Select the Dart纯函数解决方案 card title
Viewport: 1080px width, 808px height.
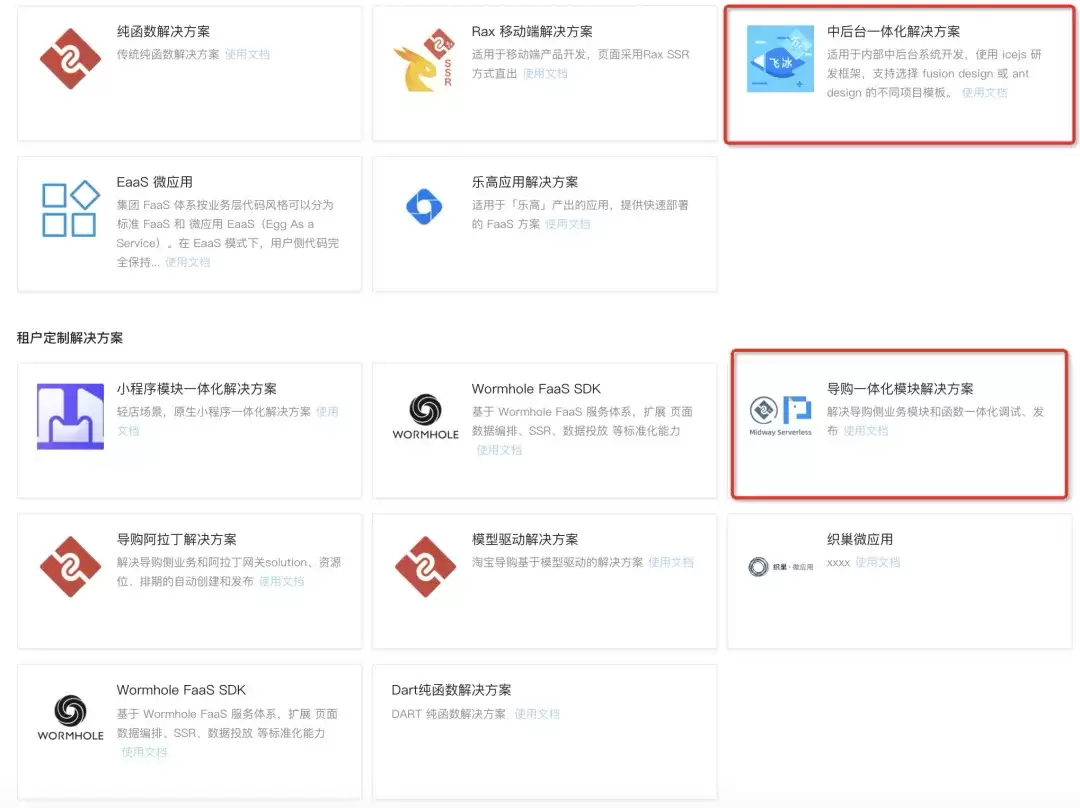click(451, 690)
